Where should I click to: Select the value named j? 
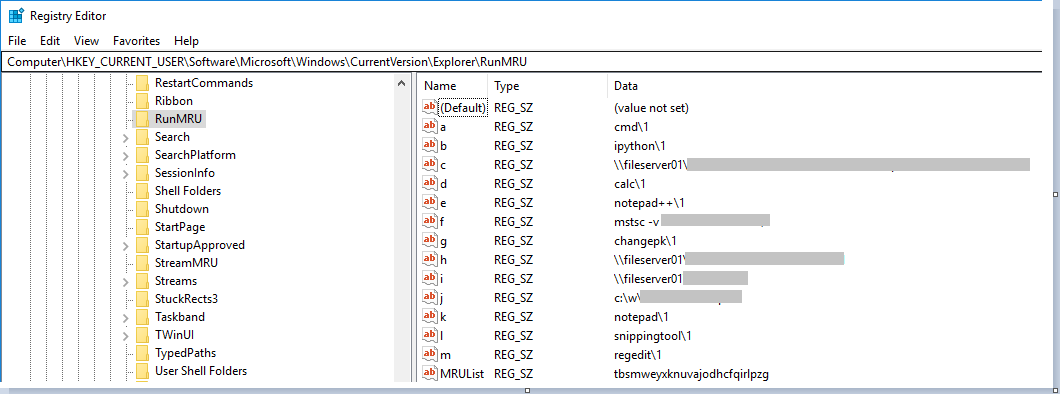tap(441, 297)
